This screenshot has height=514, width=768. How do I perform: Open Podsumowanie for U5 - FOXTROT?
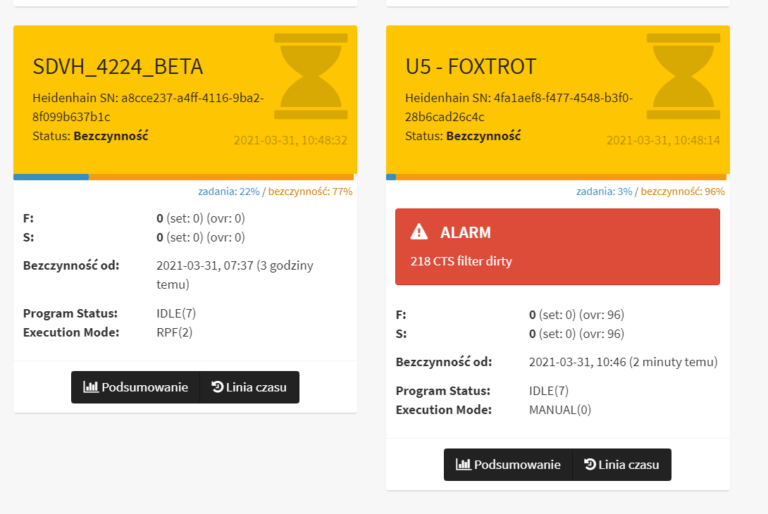508,465
